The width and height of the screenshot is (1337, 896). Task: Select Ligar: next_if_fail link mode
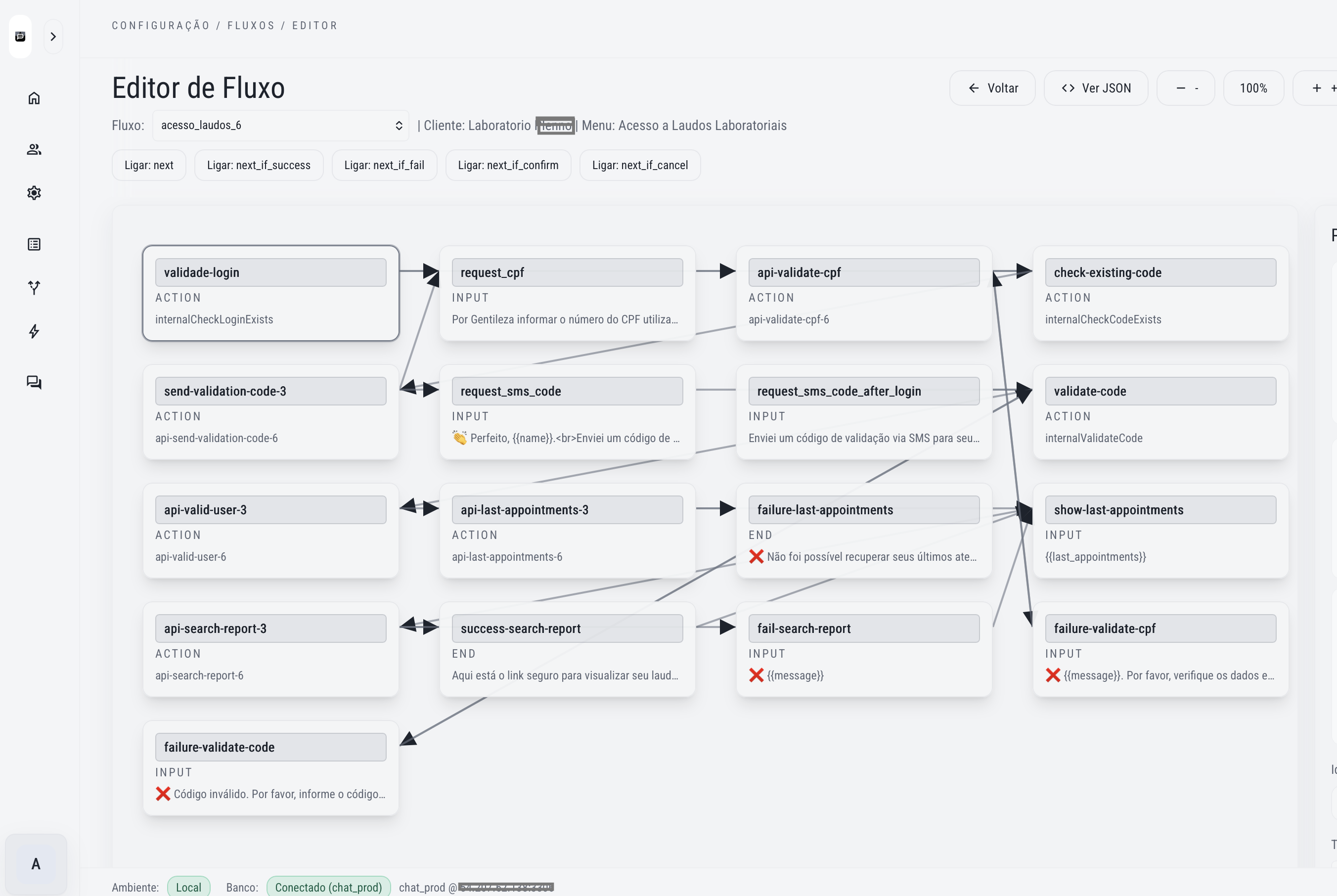pyautogui.click(x=385, y=165)
